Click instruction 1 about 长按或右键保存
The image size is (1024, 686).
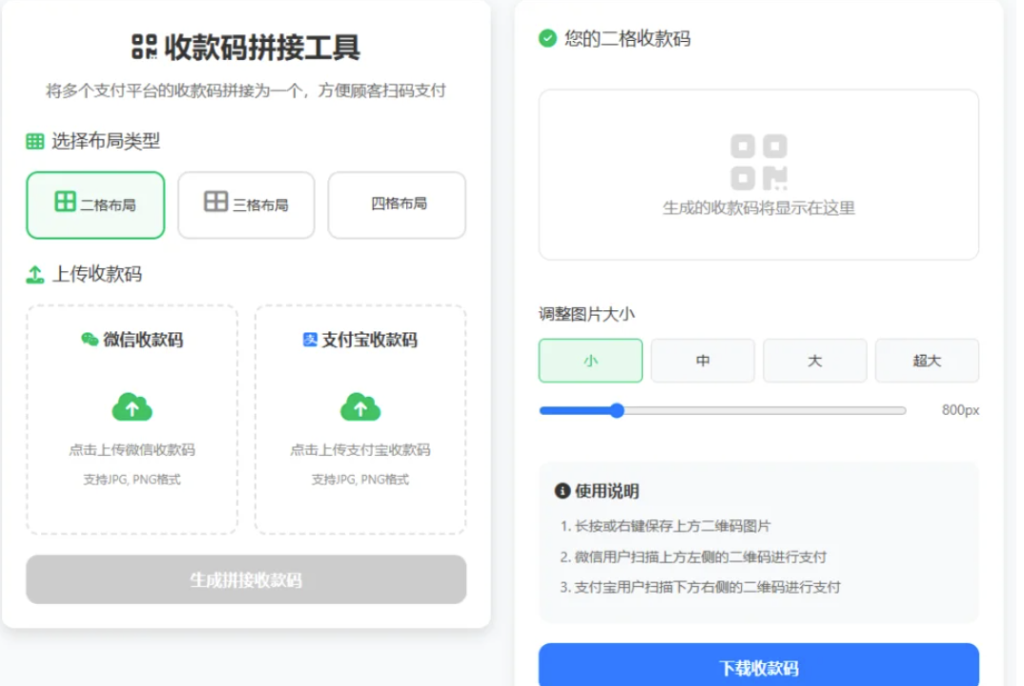pyautogui.click(x=665, y=526)
